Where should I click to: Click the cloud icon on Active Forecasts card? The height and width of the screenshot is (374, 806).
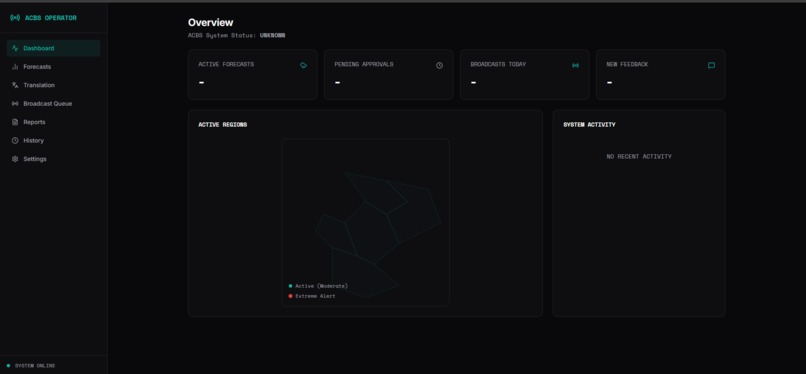[303, 65]
